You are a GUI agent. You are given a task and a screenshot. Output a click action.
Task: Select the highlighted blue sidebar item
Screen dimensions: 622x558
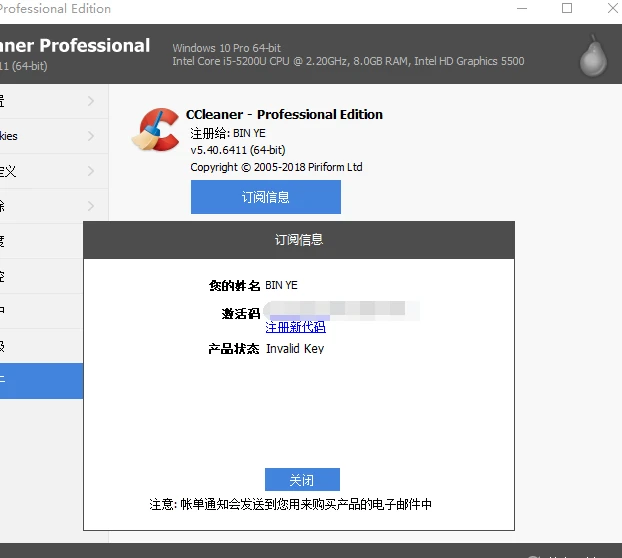[41, 381]
